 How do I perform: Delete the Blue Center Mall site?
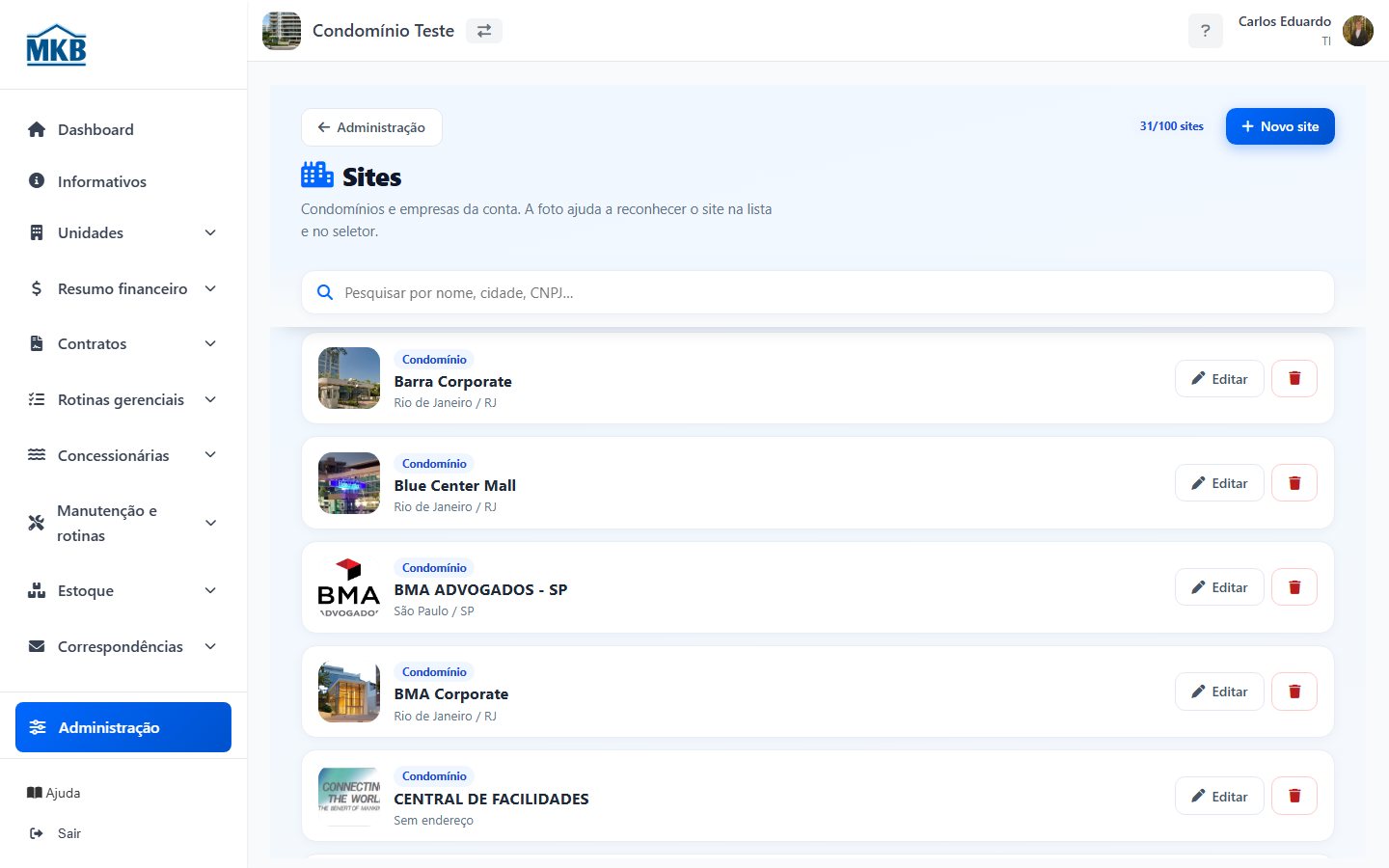[x=1294, y=482]
